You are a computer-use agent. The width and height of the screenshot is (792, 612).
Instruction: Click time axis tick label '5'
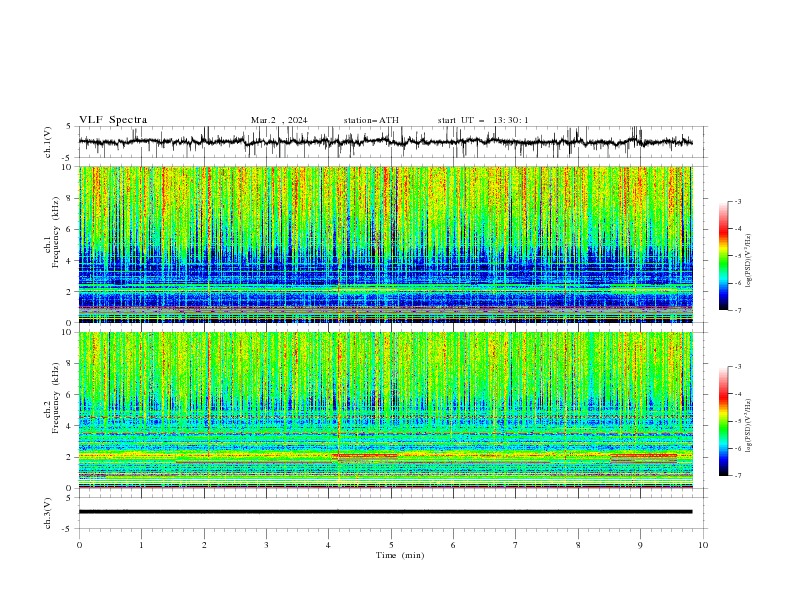click(x=391, y=545)
